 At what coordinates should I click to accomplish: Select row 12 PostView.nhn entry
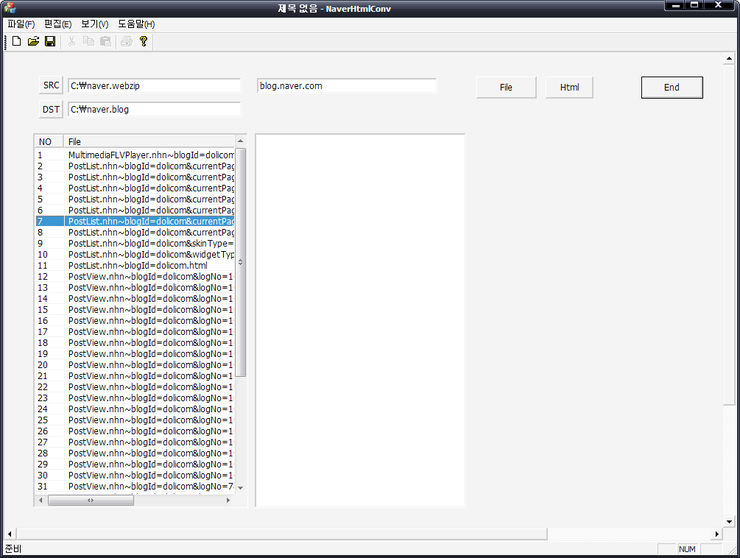135,277
